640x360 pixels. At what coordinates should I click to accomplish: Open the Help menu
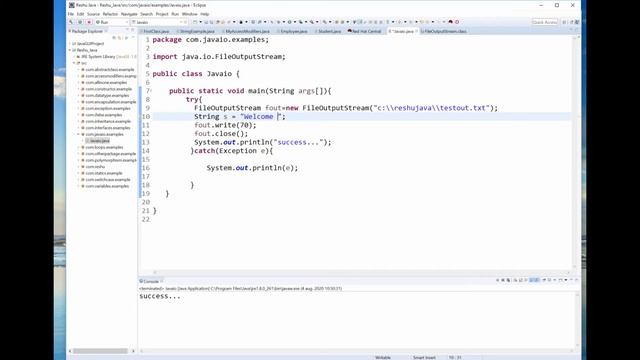[205, 14]
